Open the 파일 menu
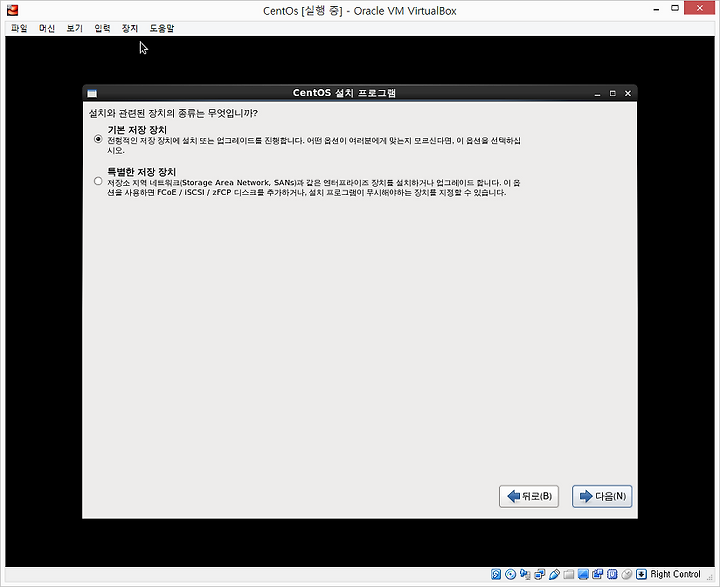This screenshot has width=720, height=587. click(19, 28)
